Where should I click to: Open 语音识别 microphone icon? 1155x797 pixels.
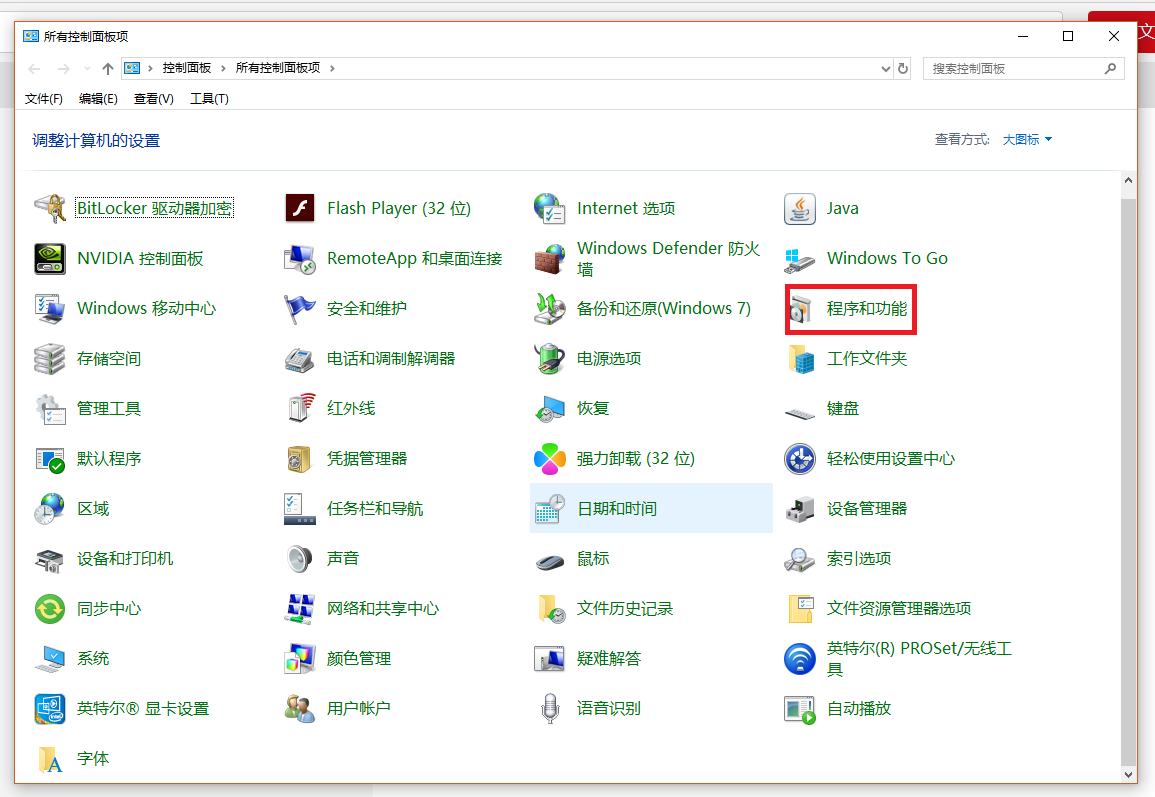point(550,709)
